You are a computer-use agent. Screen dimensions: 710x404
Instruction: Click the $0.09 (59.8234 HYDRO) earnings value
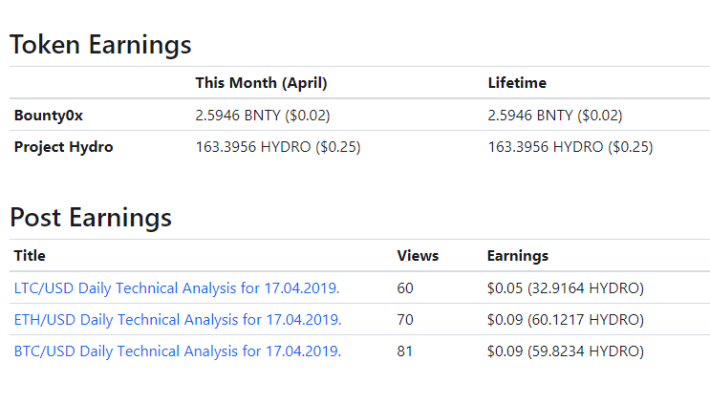(x=565, y=351)
